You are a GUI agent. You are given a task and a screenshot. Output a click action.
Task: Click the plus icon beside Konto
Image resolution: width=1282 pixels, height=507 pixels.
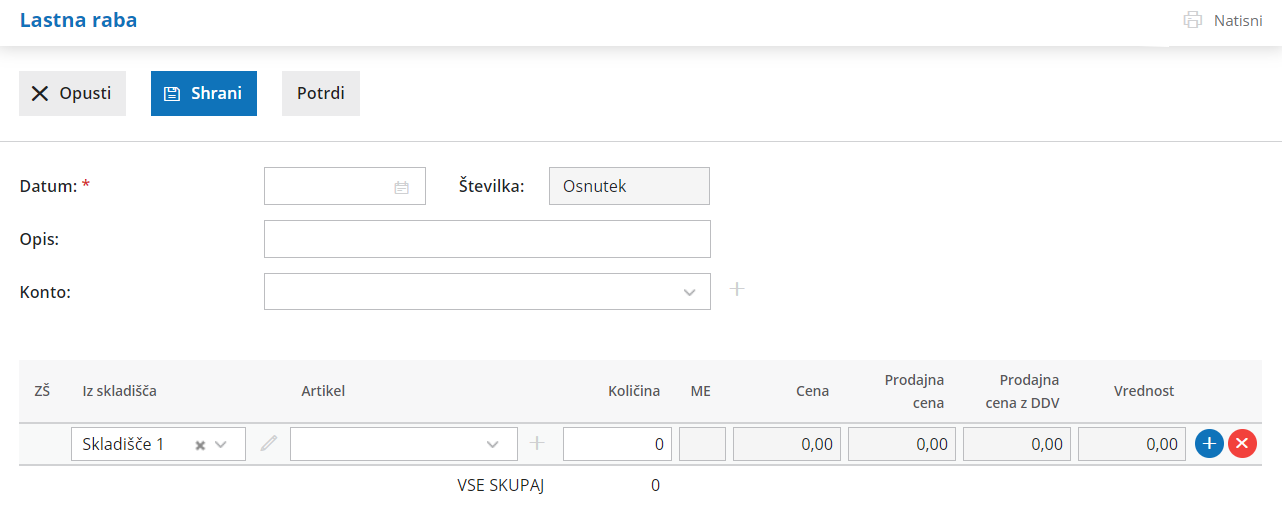[x=737, y=290]
